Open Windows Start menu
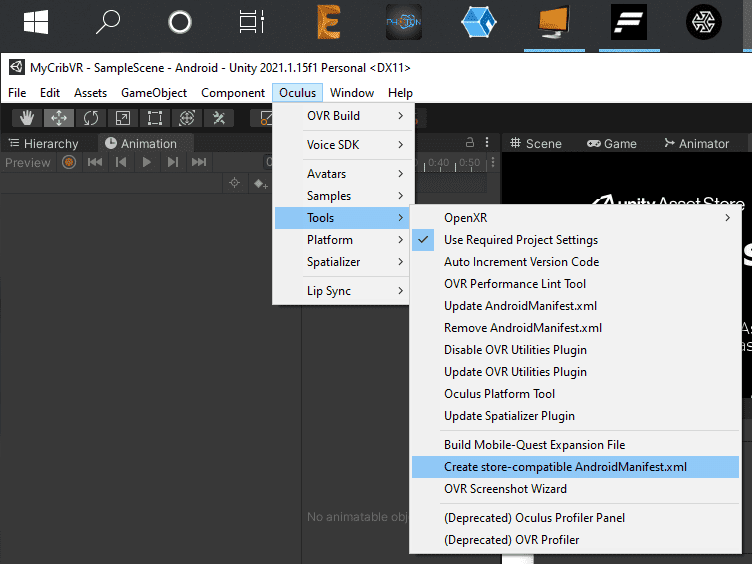 point(36,22)
